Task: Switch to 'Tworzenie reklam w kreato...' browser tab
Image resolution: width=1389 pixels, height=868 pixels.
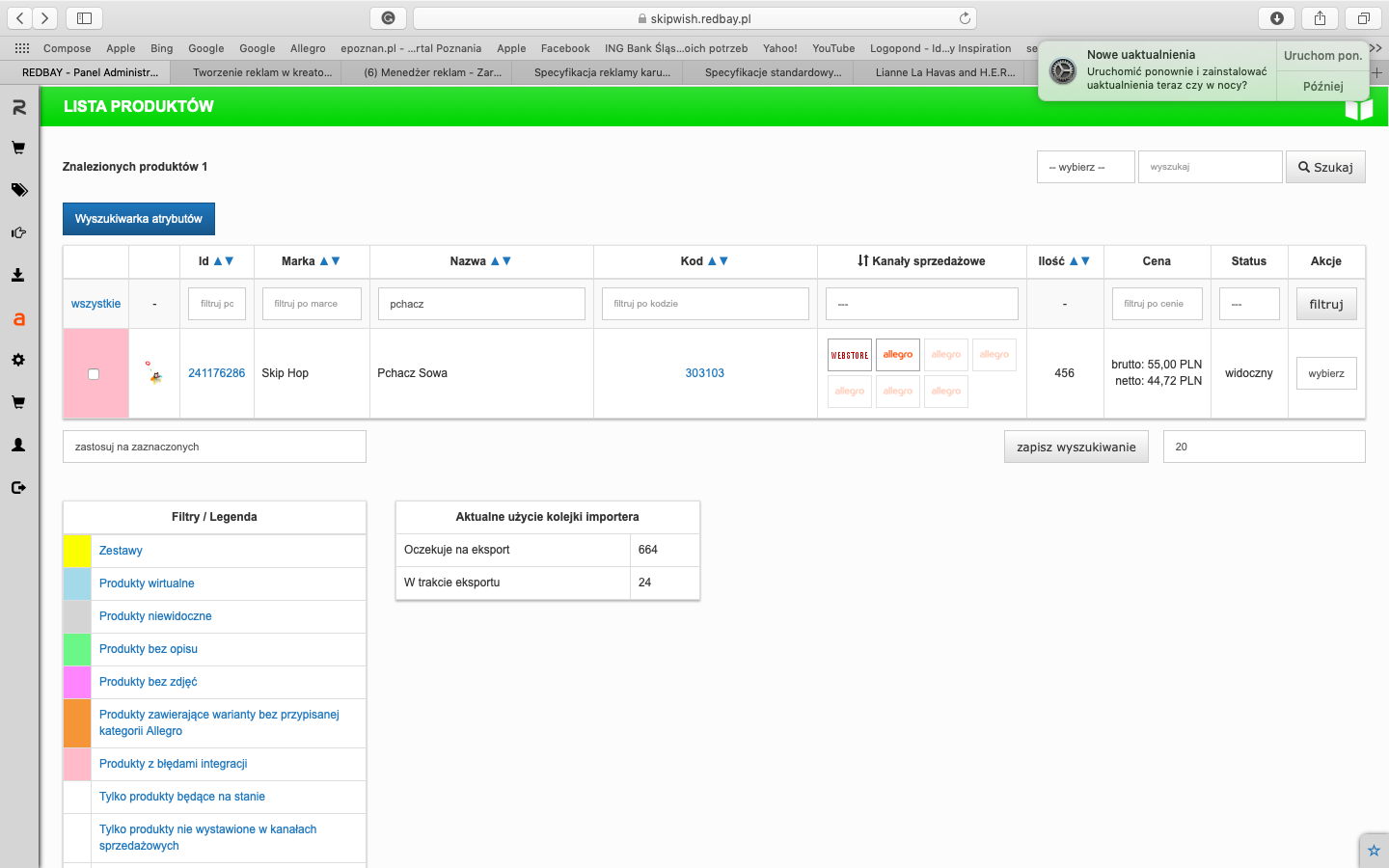Action: 261,72
